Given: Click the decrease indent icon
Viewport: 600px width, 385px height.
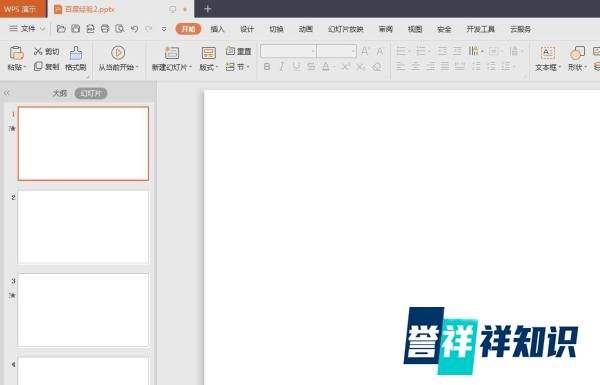Looking at the screenshot, I should coord(442,51).
